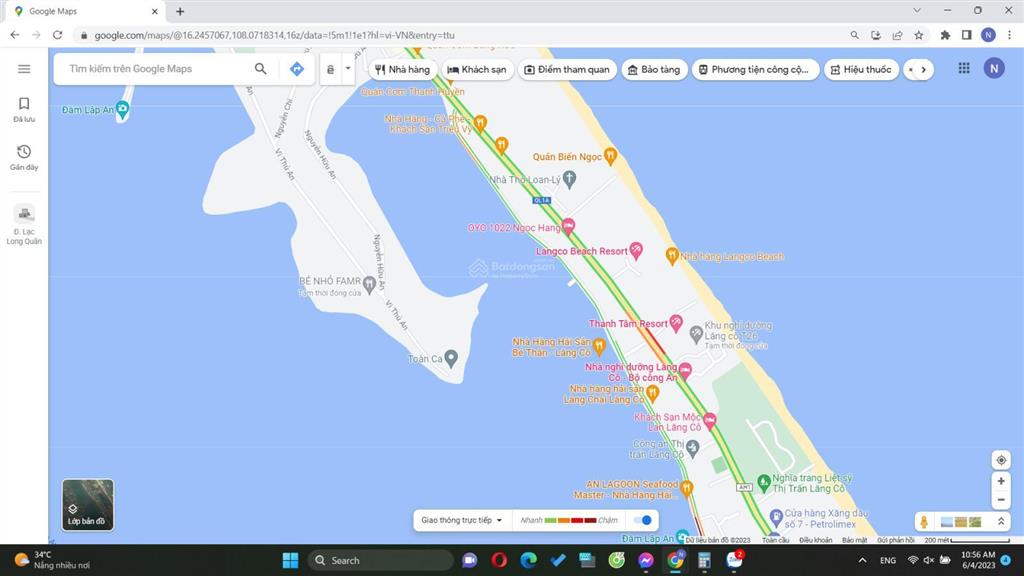The image size is (1024, 576).
Task: Launch Microsoft Edge from the taskbar
Action: [x=528, y=560]
